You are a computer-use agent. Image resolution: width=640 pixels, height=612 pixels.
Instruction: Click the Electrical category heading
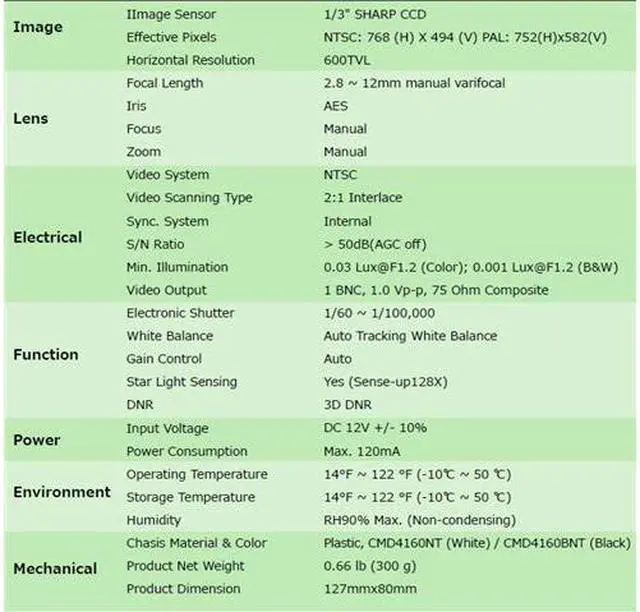(47, 238)
